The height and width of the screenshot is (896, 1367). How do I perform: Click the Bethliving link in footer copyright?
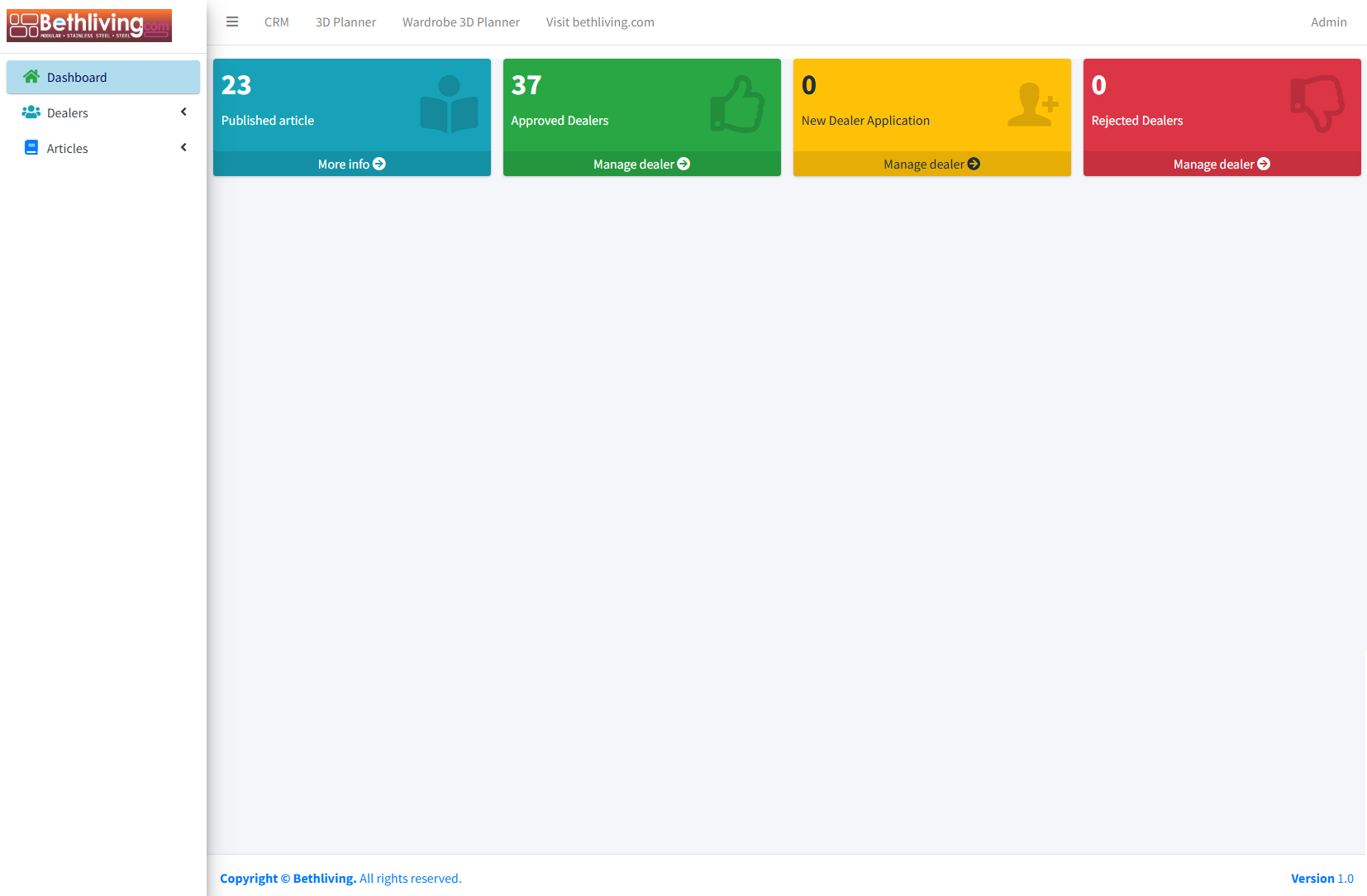click(x=324, y=879)
